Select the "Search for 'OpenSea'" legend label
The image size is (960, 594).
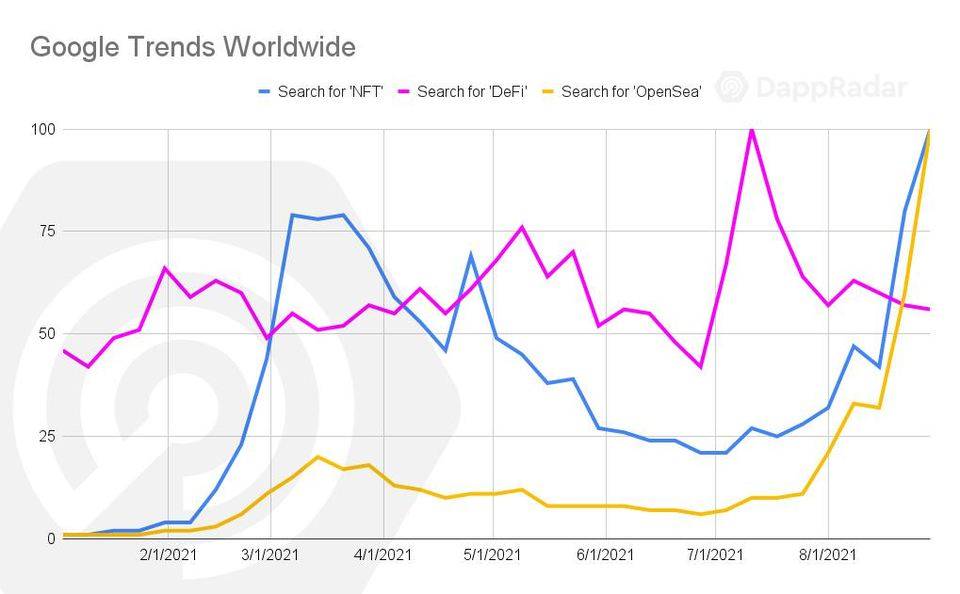pos(631,92)
